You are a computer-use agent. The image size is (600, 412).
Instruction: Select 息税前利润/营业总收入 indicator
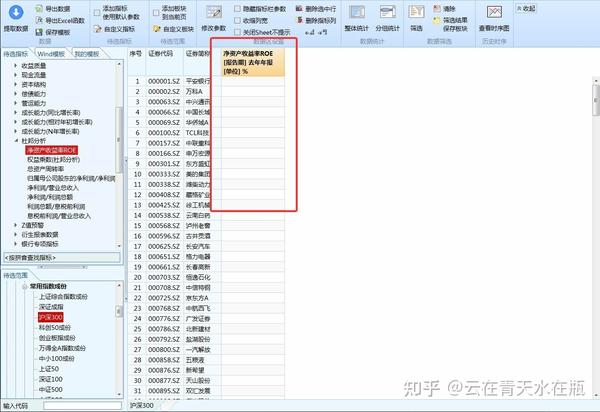[x=59, y=216]
